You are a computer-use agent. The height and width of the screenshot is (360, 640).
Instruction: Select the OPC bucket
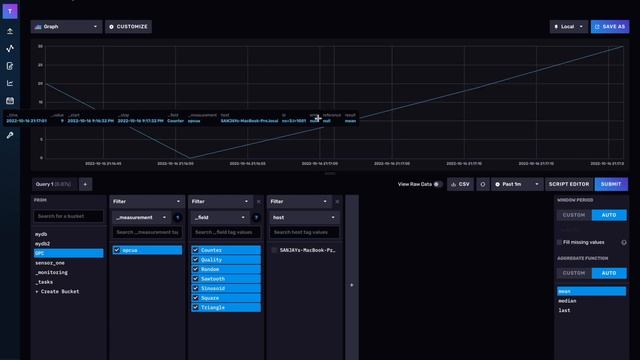tap(69, 253)
